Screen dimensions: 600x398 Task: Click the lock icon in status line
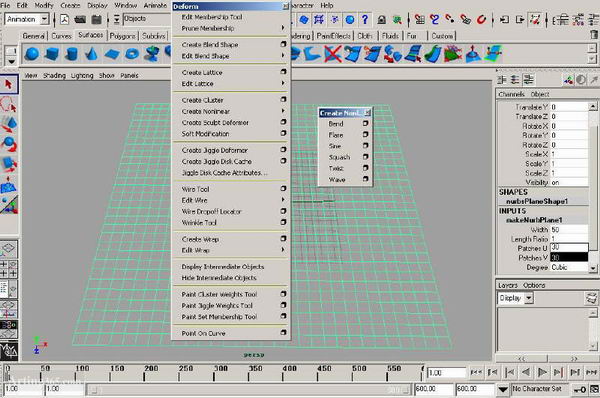382,20
